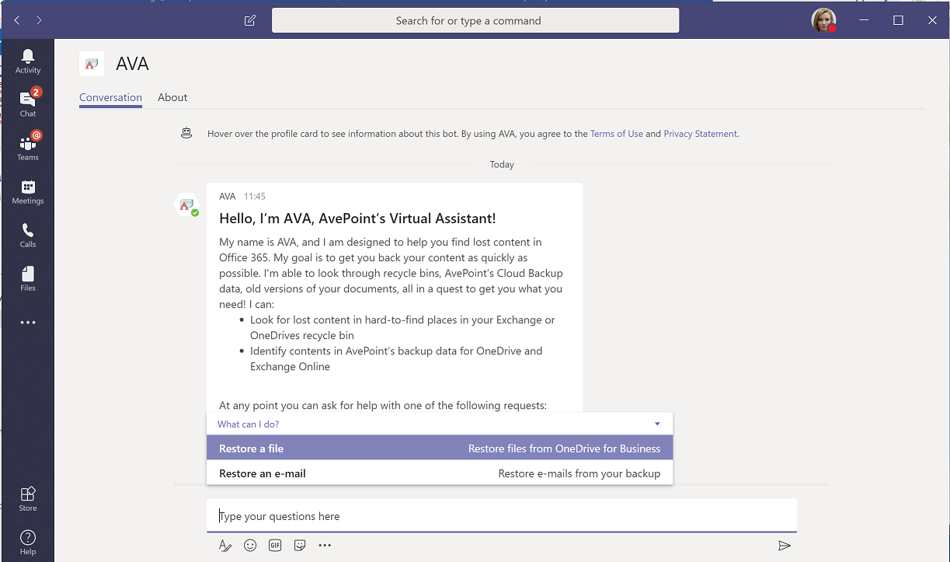
Task: Open Chat with two unread messages
Action: pos(28,104)
